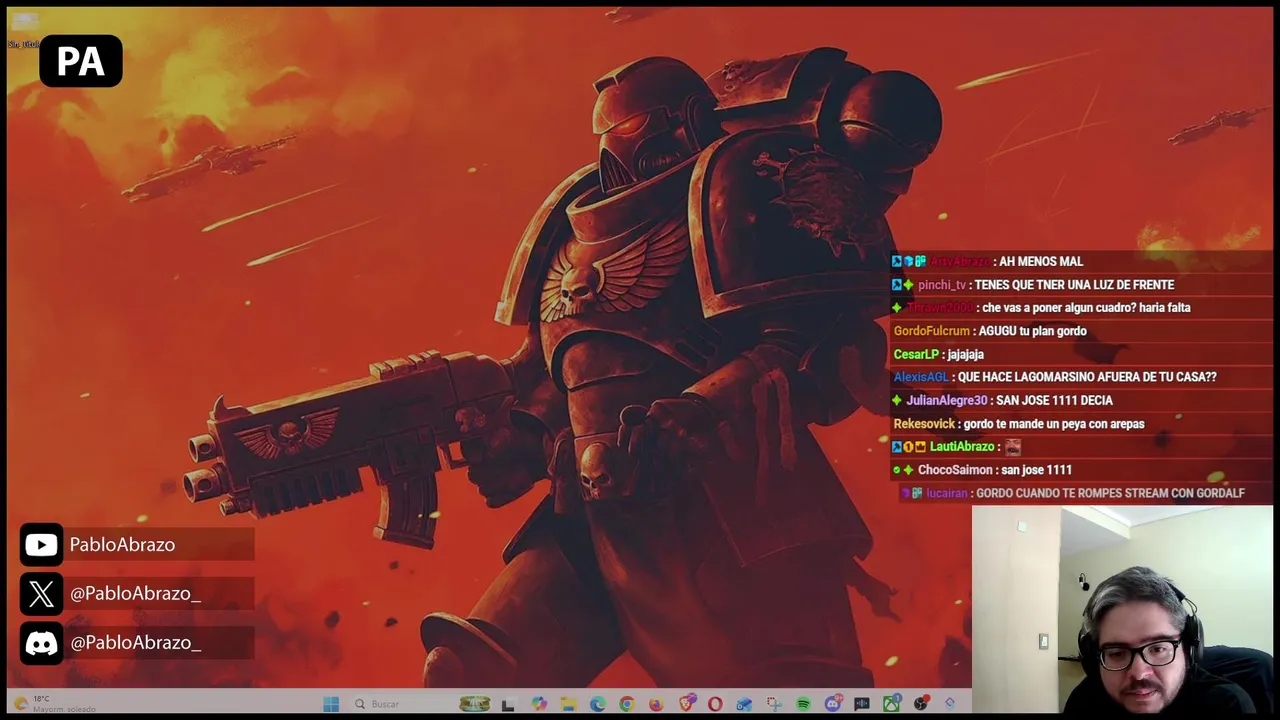
Task: Click username LautiAbrazo in chat
Action: tap(962, 447)
